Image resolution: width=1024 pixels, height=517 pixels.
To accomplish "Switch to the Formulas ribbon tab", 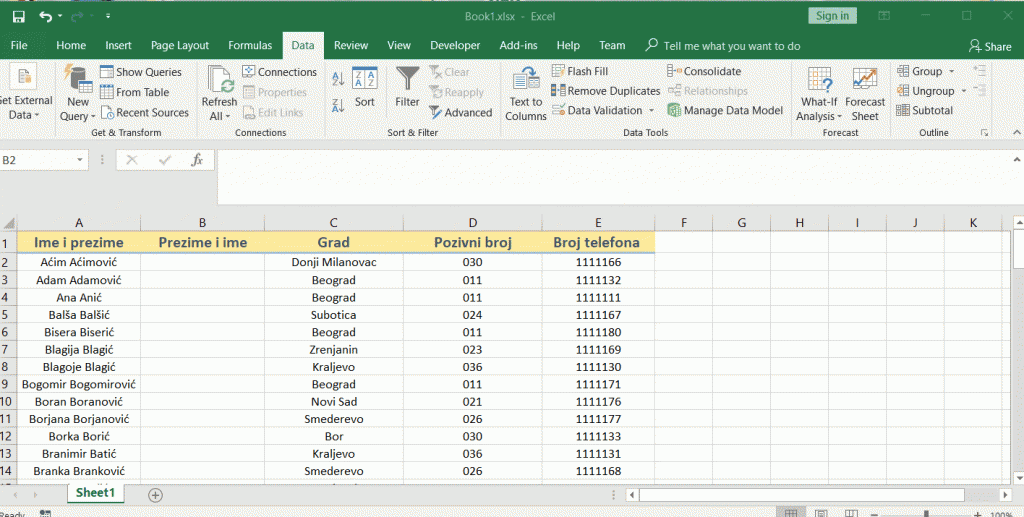I will 250,45.
